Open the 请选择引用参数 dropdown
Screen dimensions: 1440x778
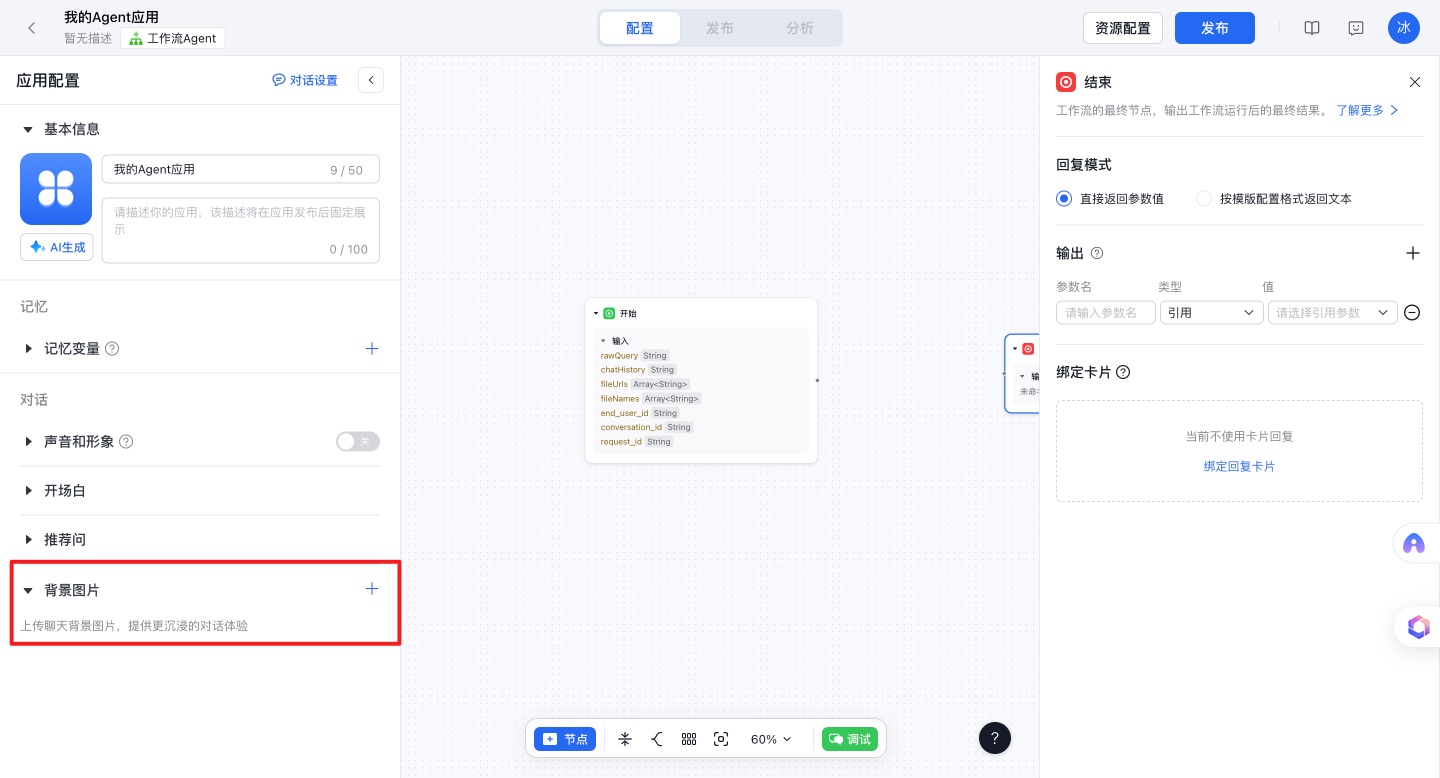(x=1333, y=313)
